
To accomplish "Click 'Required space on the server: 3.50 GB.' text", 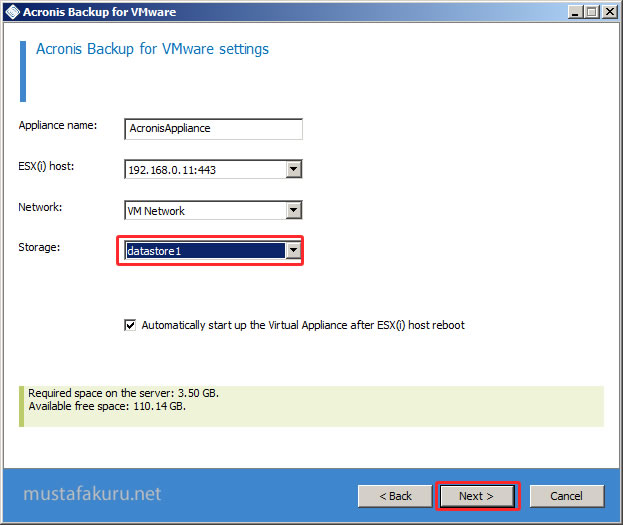I will [x=123, y=393].
